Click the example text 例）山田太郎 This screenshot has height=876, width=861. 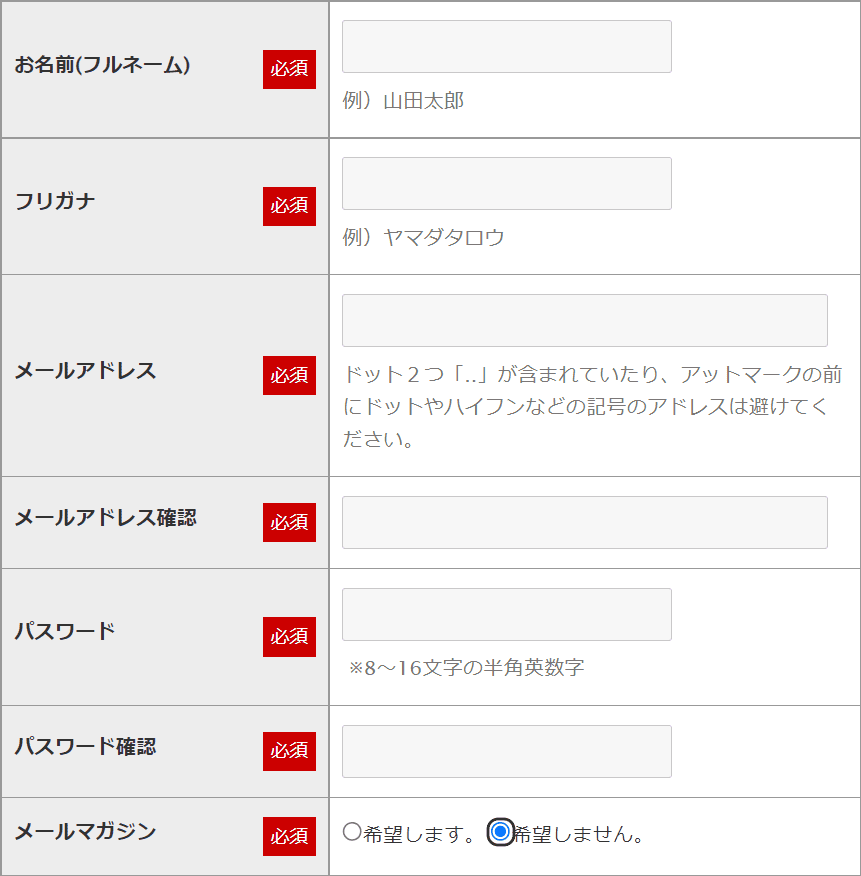403,101
